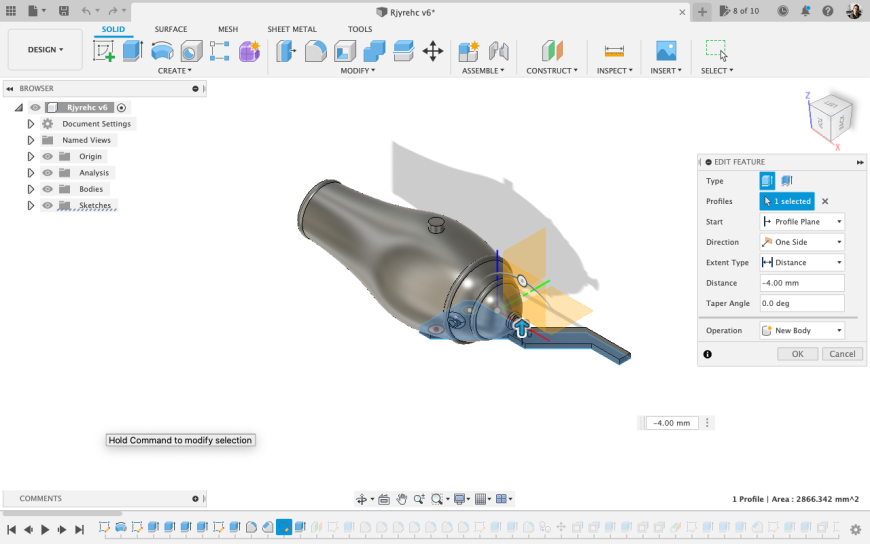Open the MODIFY menu
Screen dimensions: 870x544
click(358, 70)
